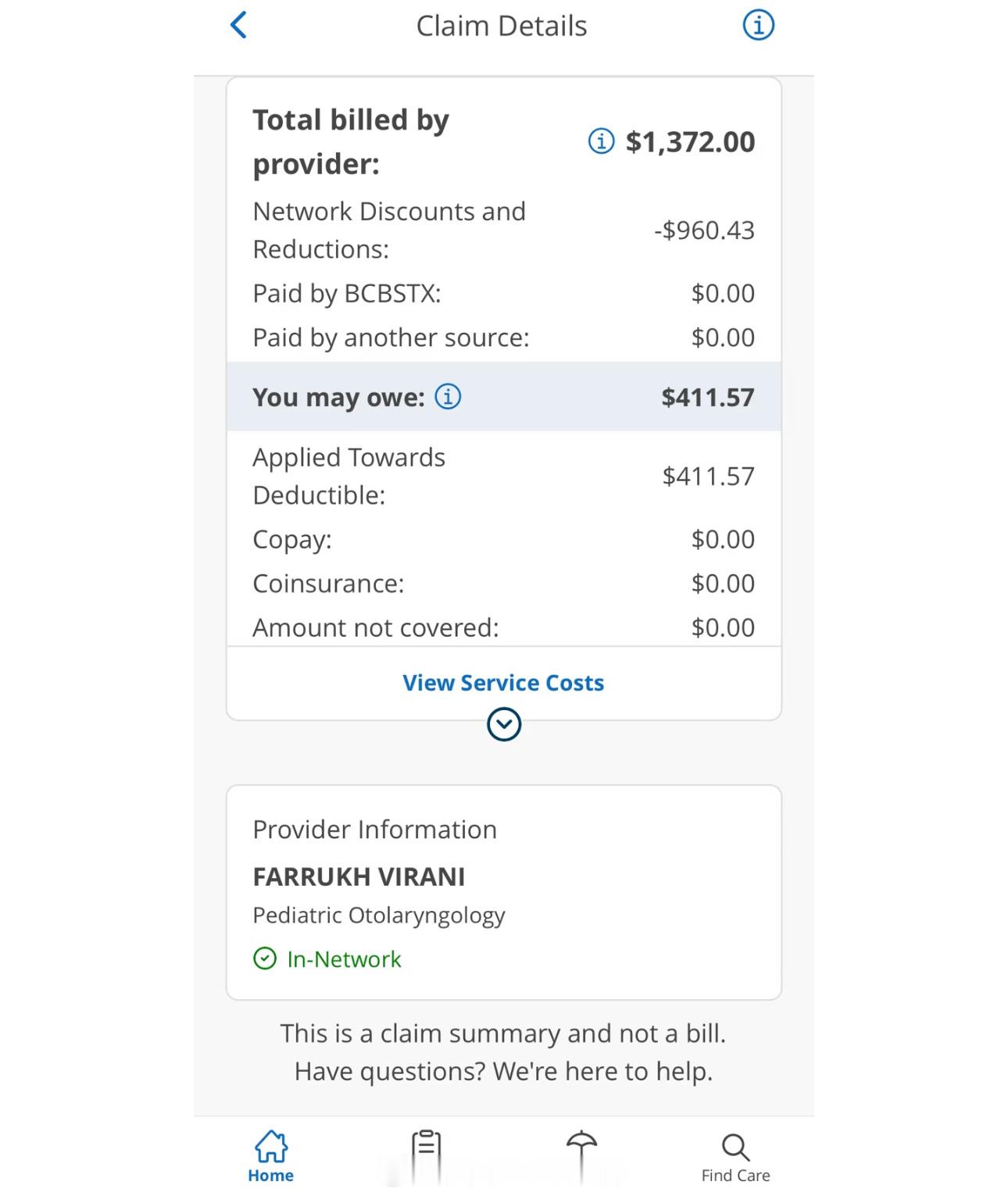Tap the highlighted You may owe row
1008x1196 pixels.
(503, 397)
